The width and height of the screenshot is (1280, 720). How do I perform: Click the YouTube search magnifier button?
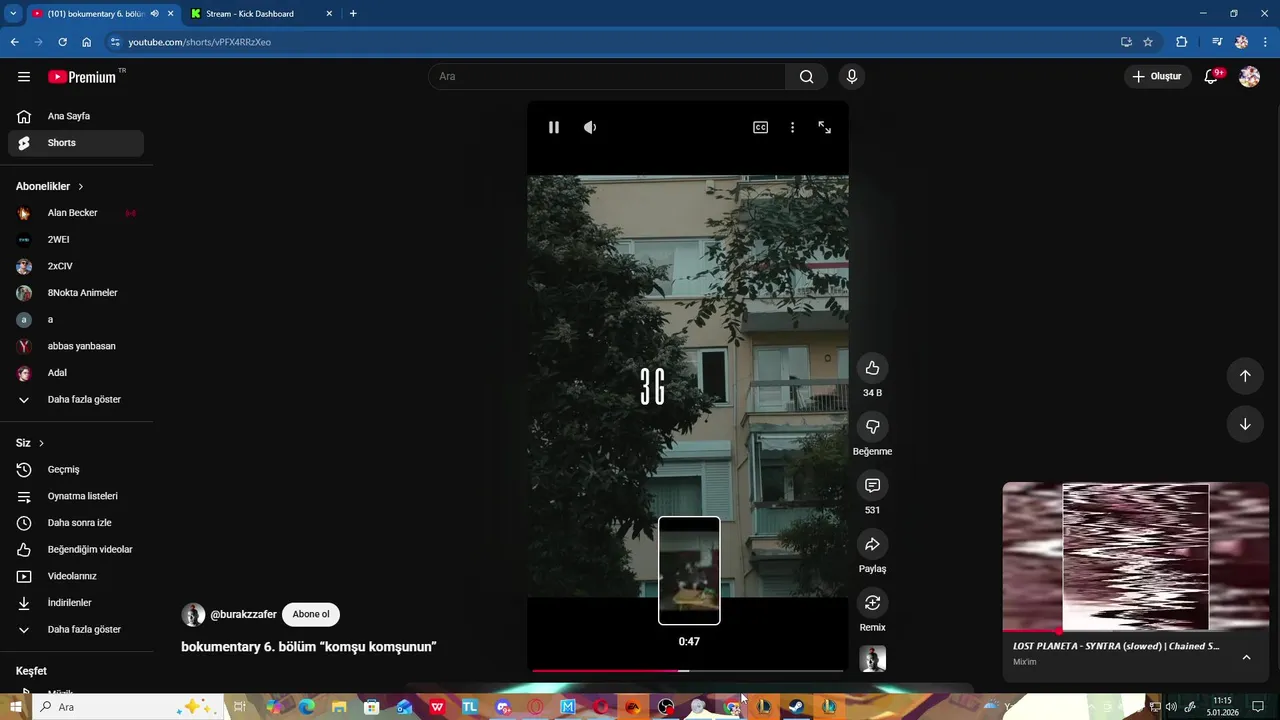tap(806, 77)
